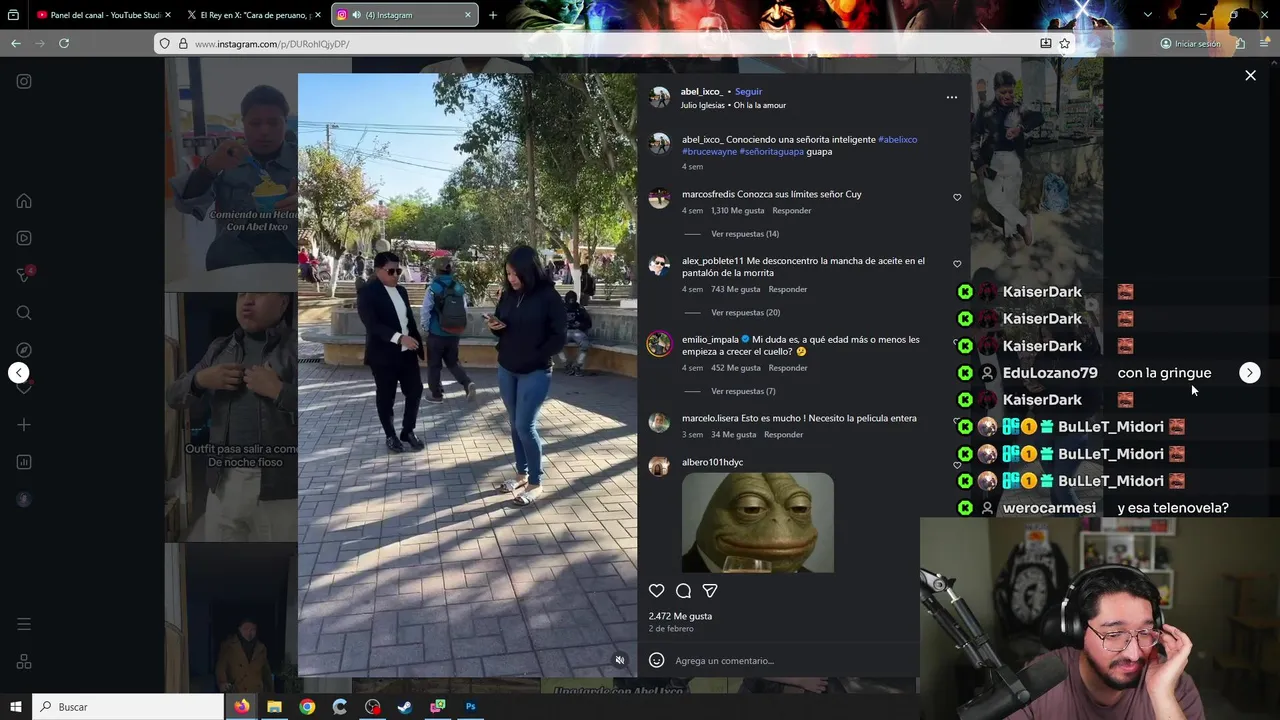Open Steam from the taskbar

(405, 707)
